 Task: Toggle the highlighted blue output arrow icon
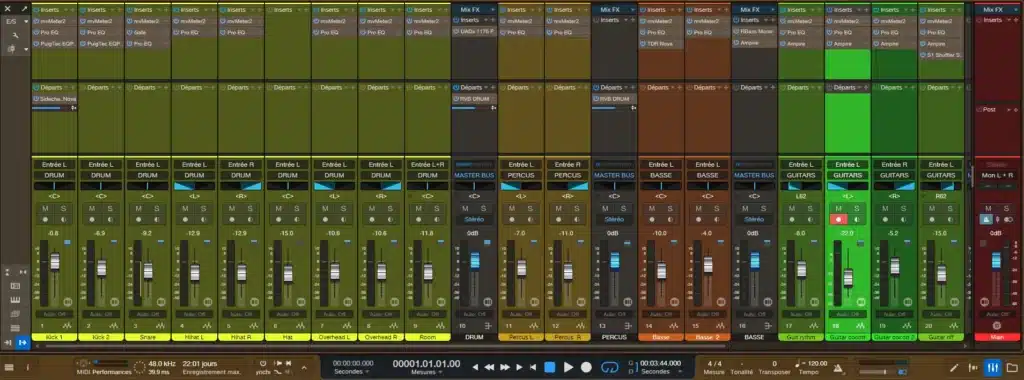point(23,342)
